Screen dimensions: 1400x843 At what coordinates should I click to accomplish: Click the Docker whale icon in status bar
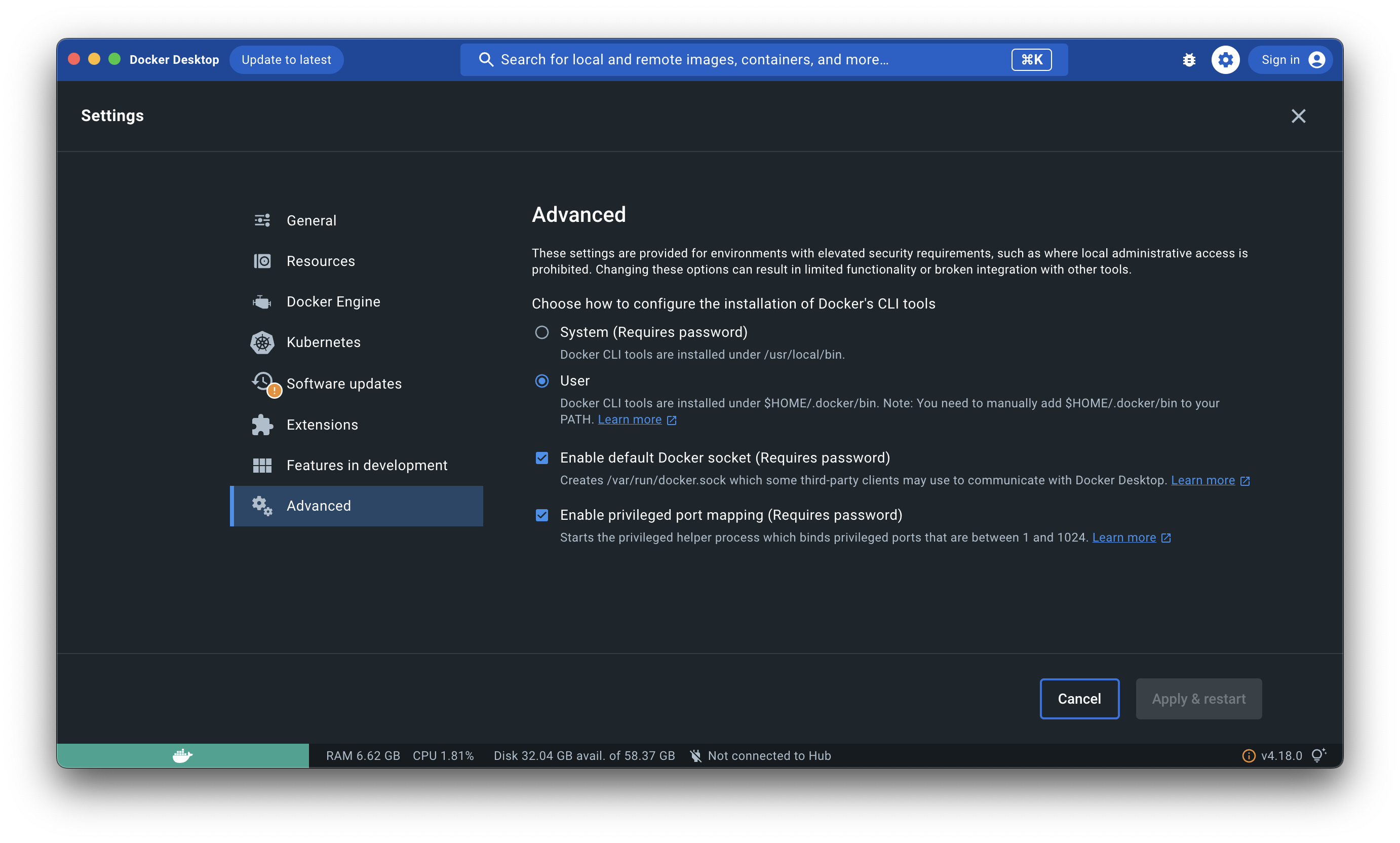point(182,755)
